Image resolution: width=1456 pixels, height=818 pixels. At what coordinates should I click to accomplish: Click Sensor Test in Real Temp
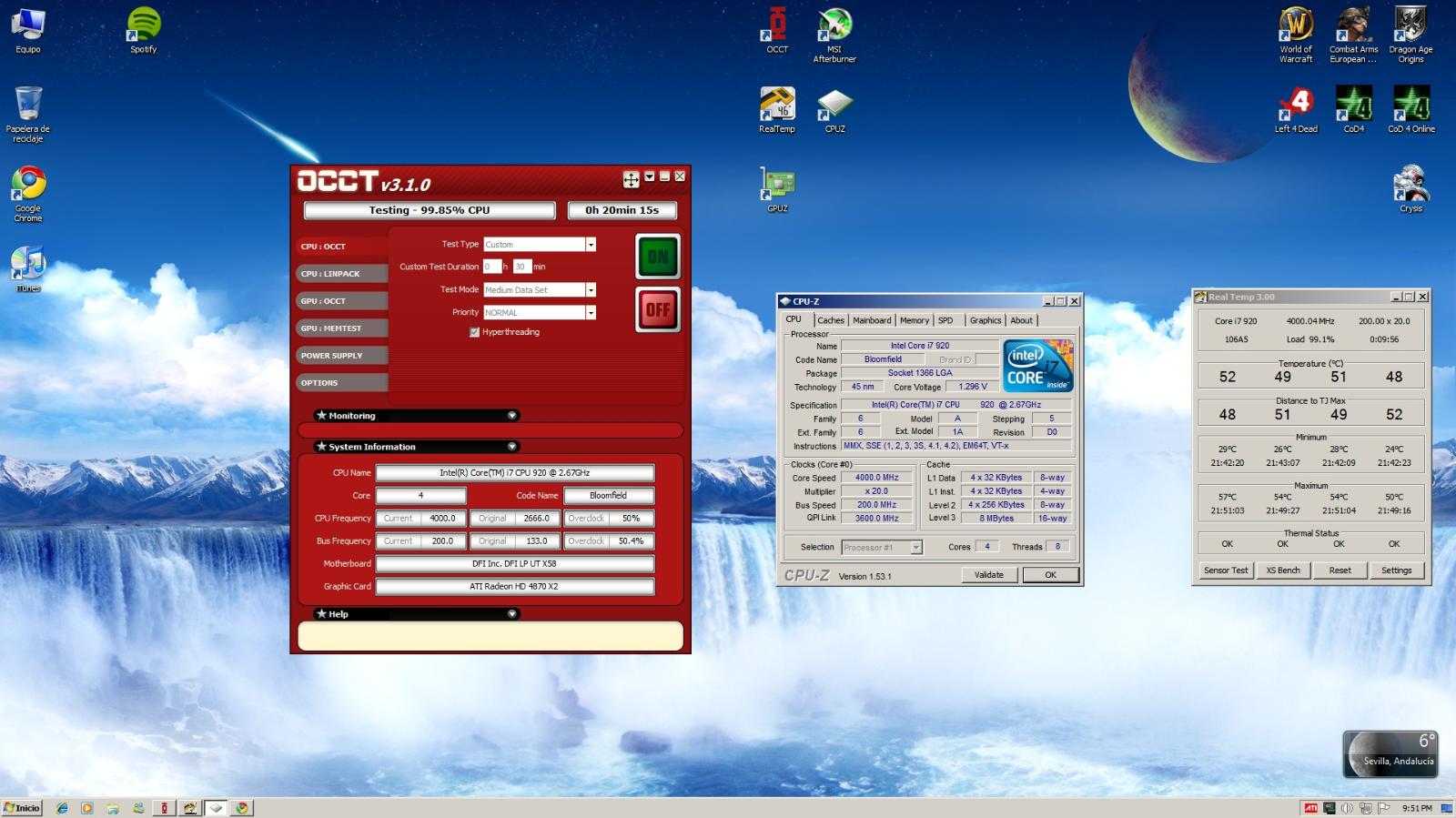point(1226,571)
